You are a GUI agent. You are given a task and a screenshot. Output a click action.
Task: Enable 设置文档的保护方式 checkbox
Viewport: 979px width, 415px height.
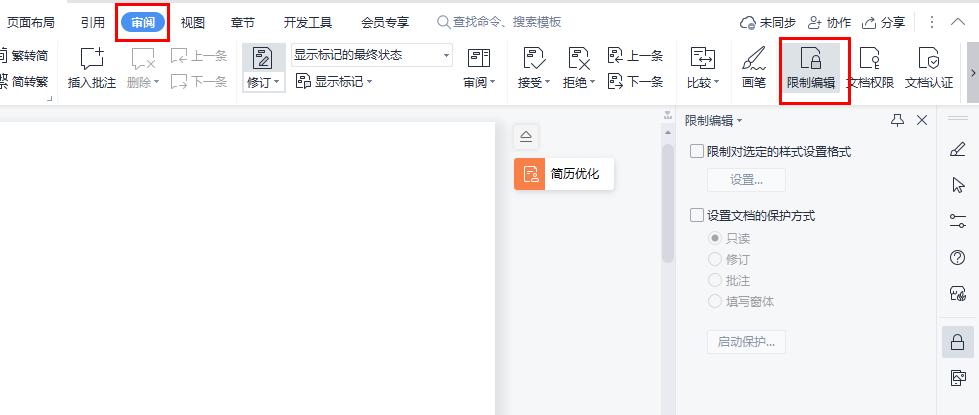click(x=697, y=216)
